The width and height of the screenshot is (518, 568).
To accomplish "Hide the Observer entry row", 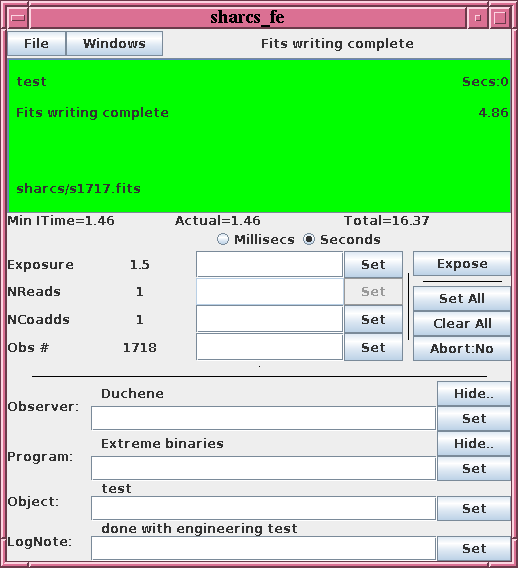I will click(x=474, y=393).
